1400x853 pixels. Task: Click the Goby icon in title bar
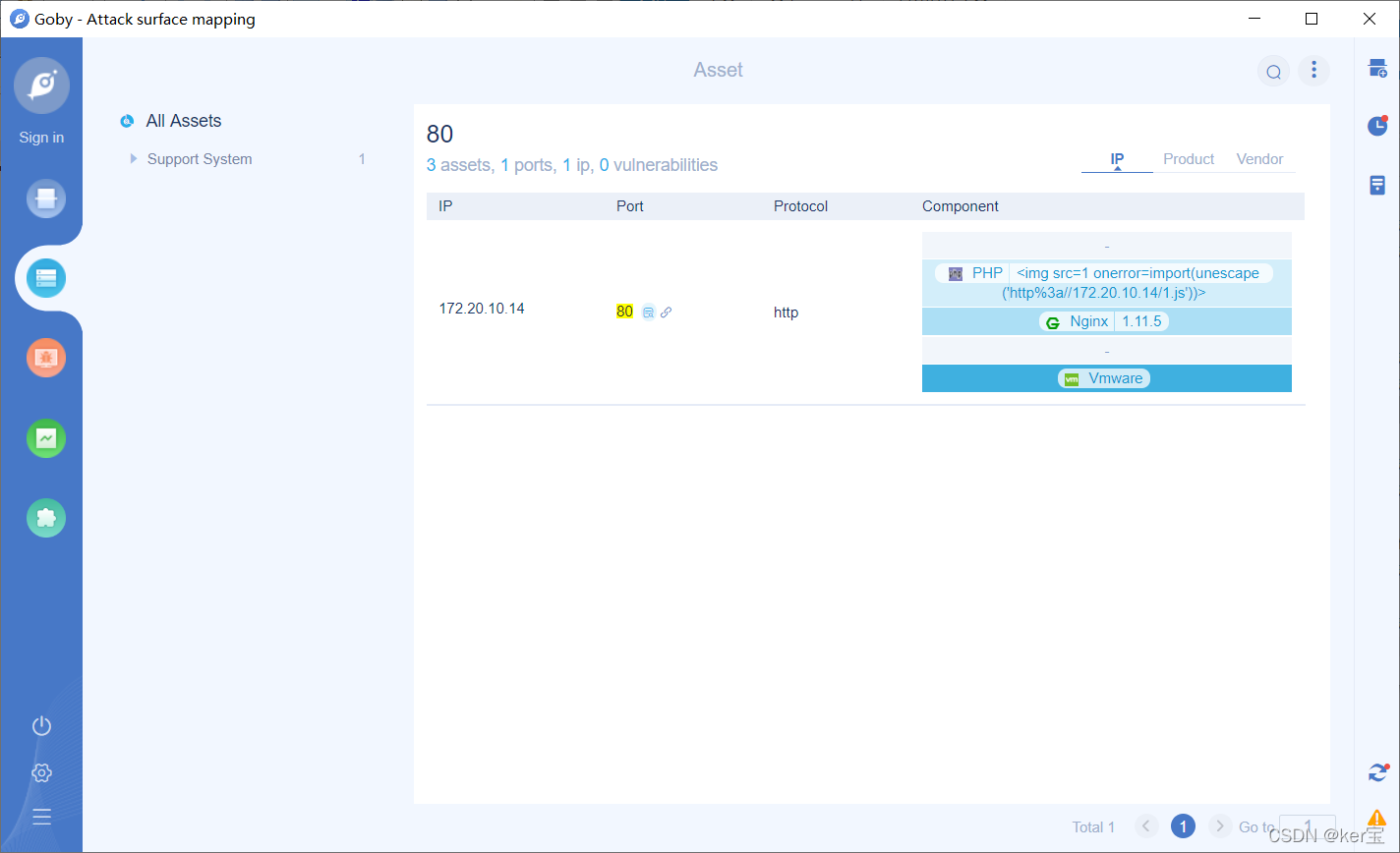[x=19, y=19]
